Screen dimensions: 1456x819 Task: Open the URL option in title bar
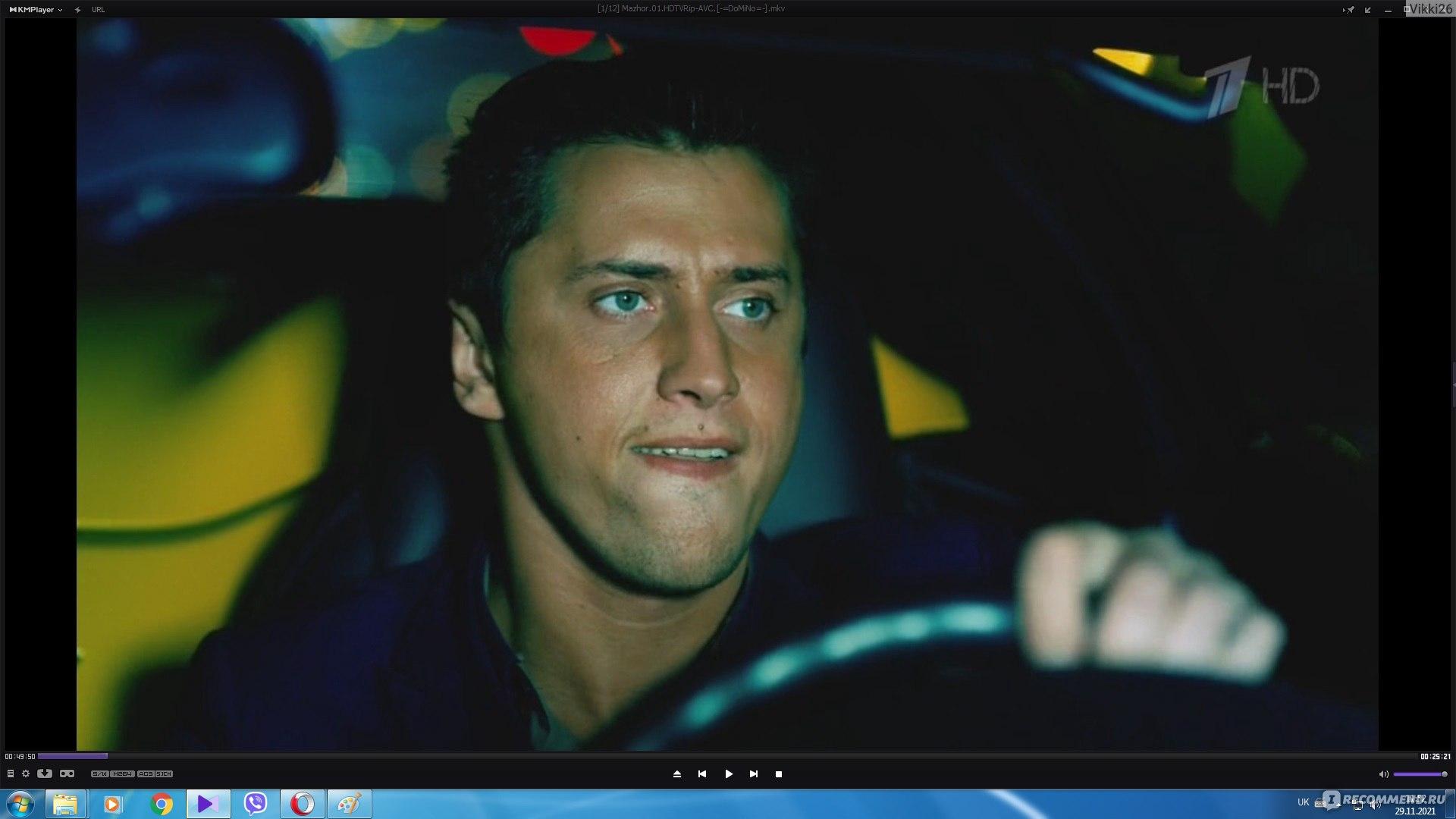pos(98,10)
